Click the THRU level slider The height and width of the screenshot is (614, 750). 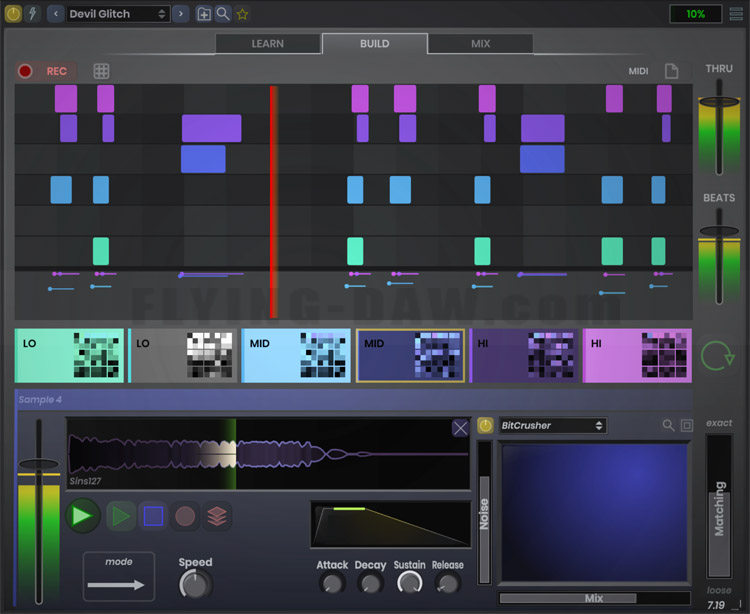(718, 103)
